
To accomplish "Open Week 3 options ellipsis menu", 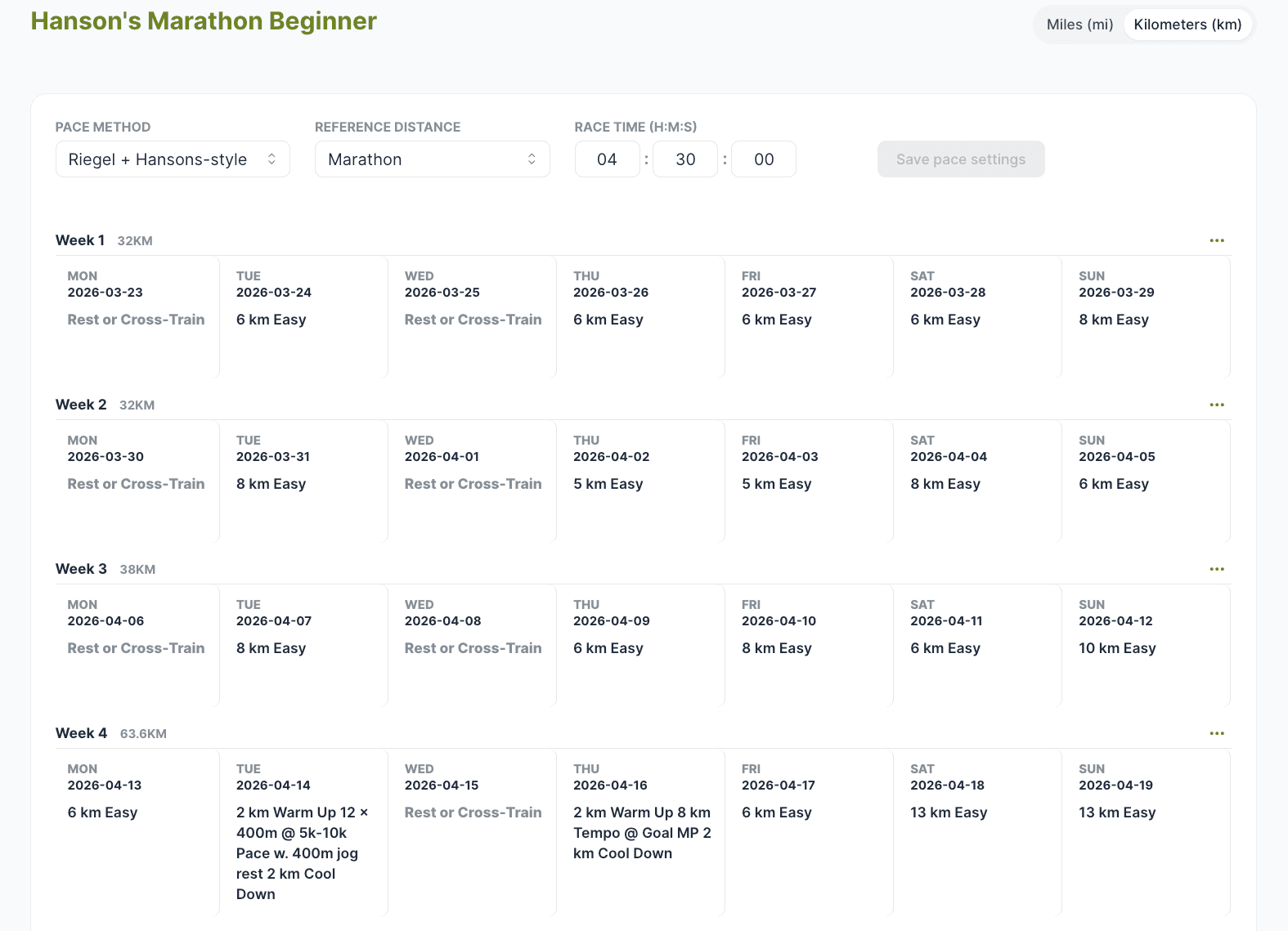I will point(1217,569).
